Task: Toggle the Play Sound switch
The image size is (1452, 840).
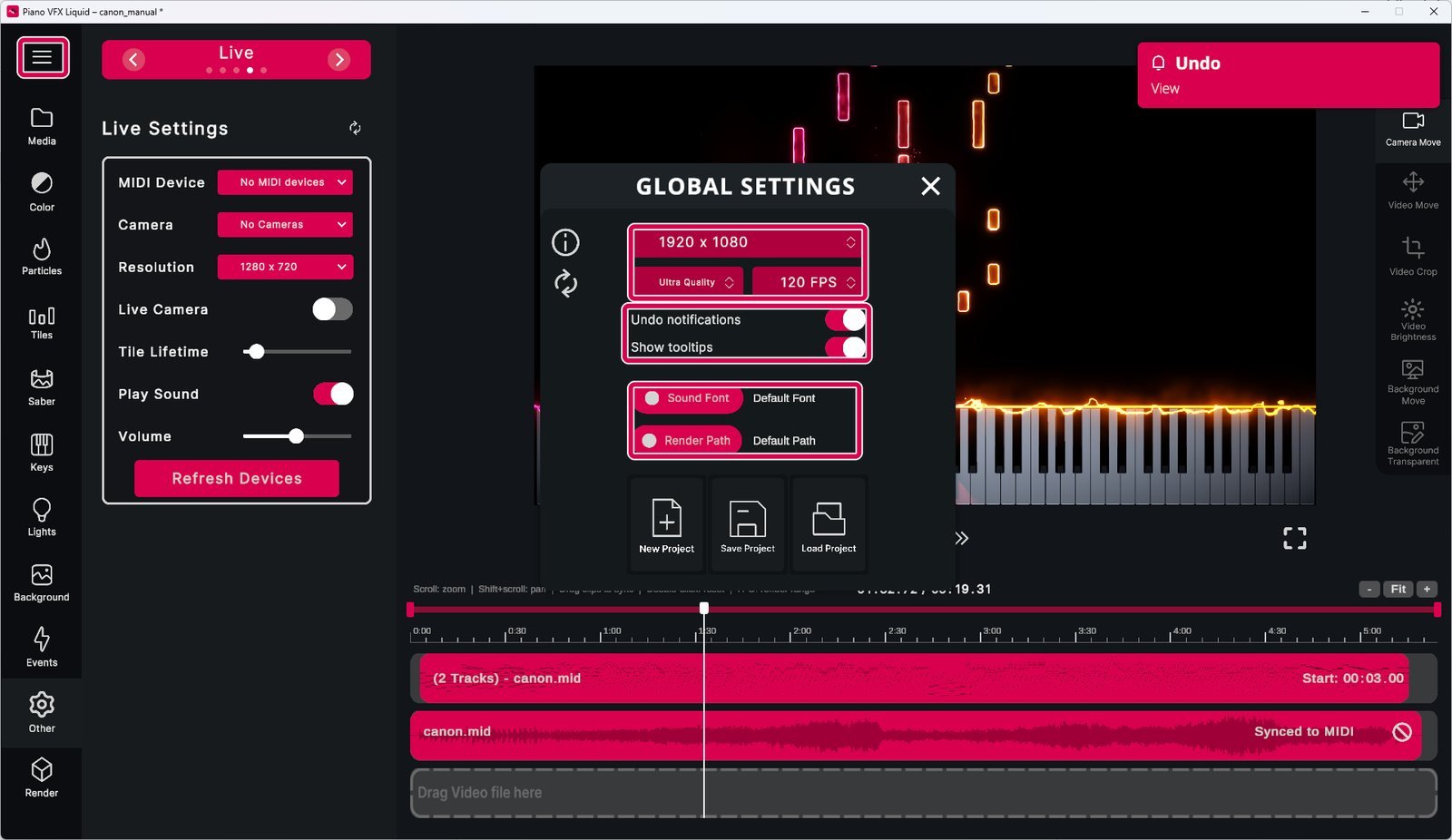Action: [333, 394]
